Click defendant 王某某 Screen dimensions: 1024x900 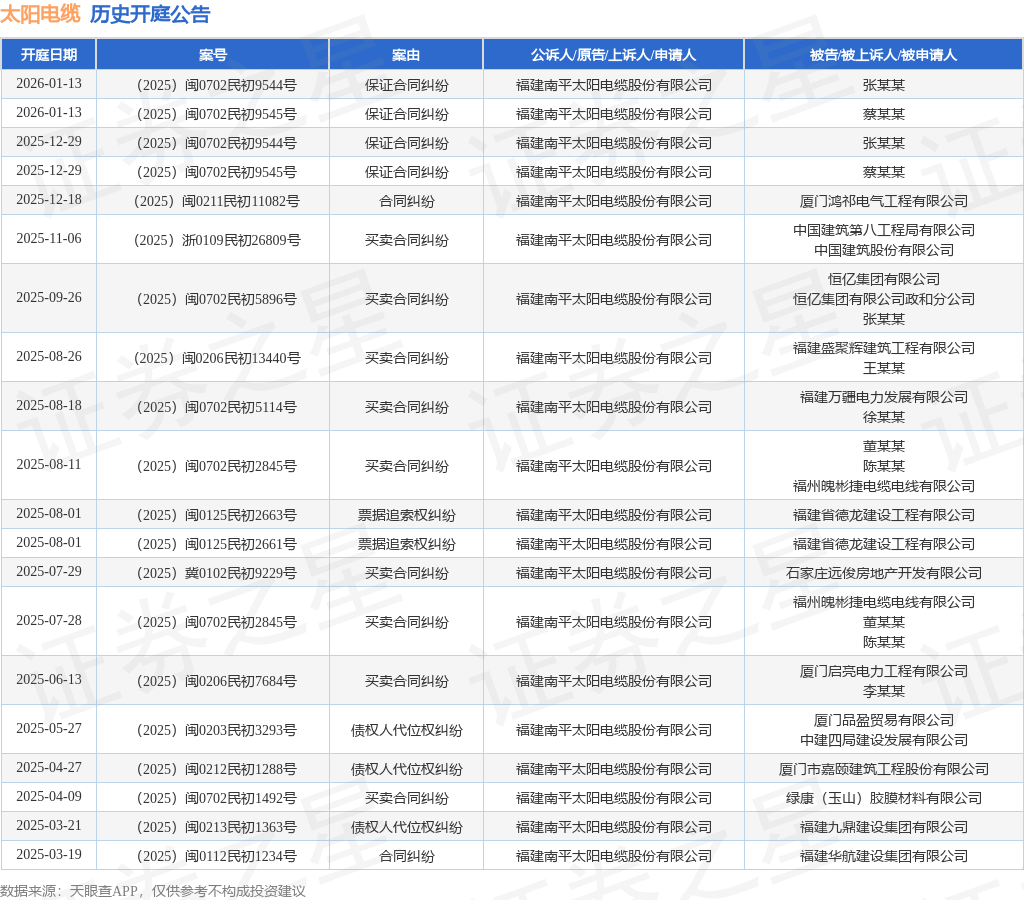click(884, 368)
